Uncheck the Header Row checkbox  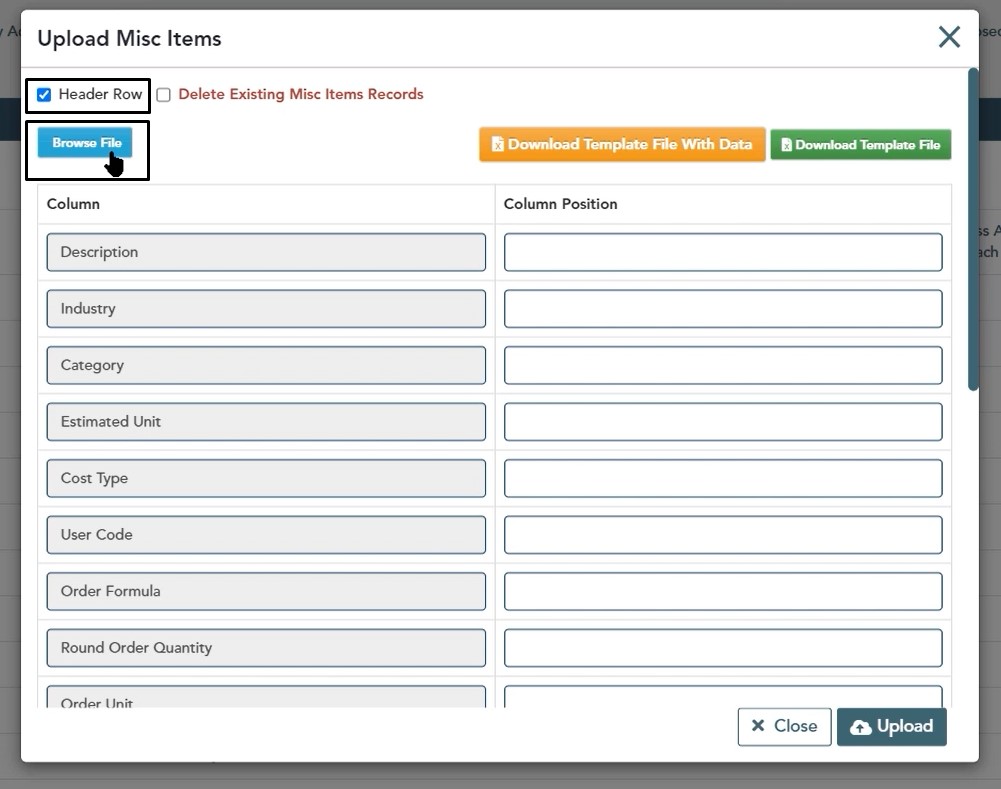coord(44,95)
